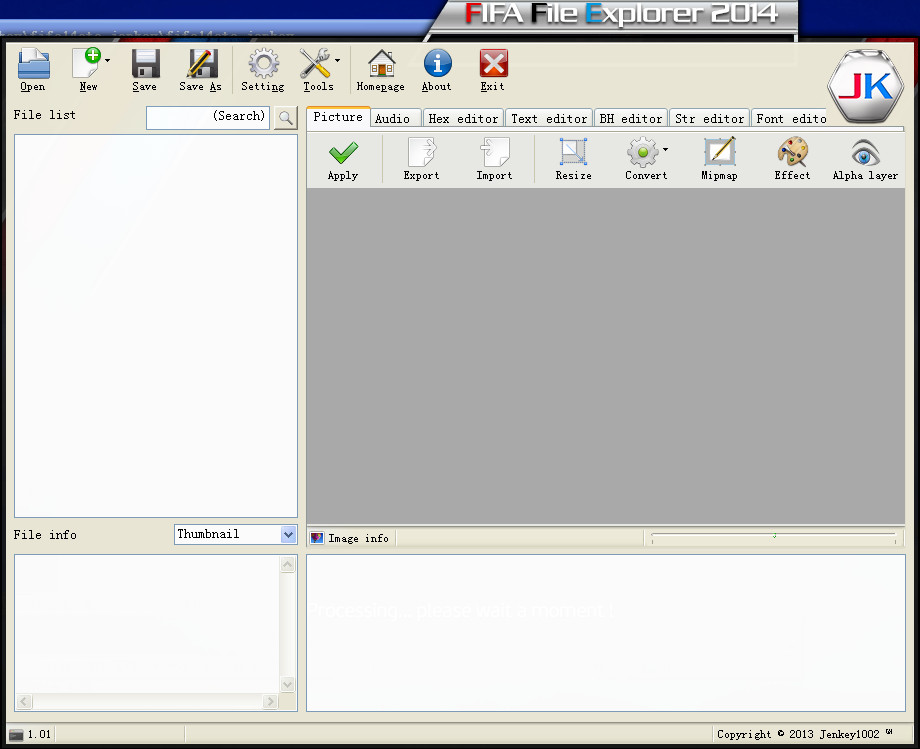Open the Effect palette icon
Image resolution: width=920 pixels, height=749 pixels.
coord(793,152)
